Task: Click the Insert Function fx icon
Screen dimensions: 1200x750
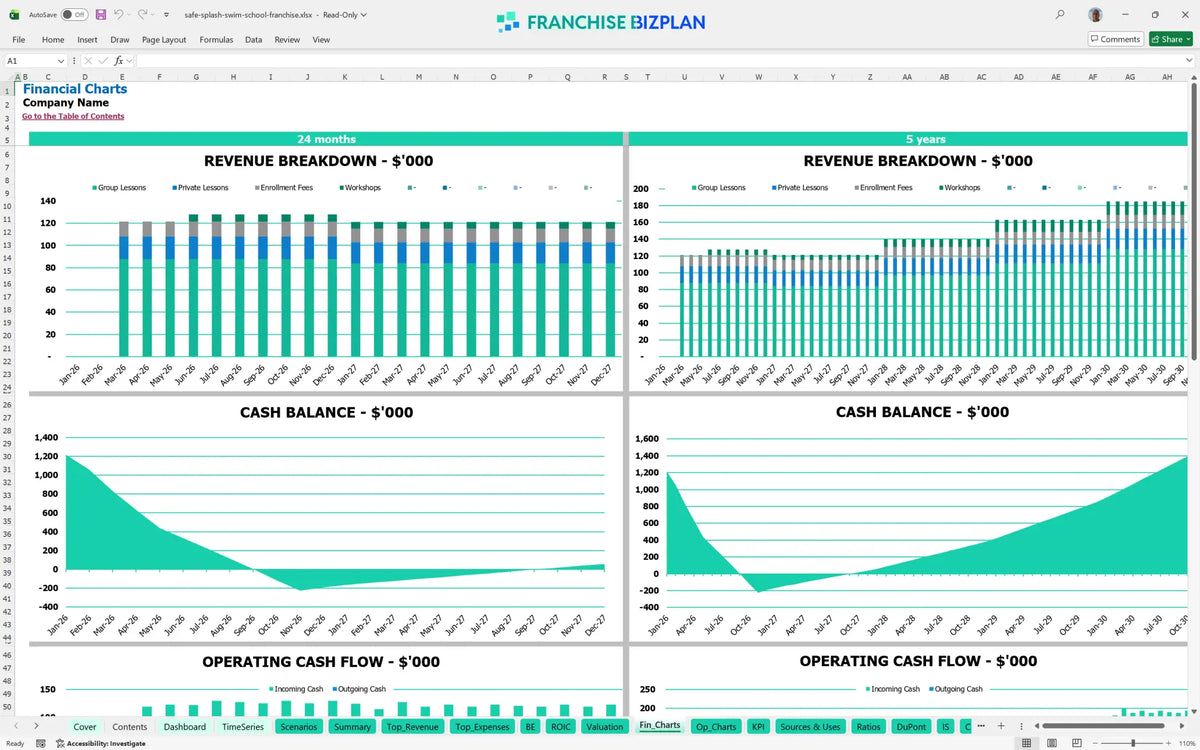Action: (x=118, y=61)
